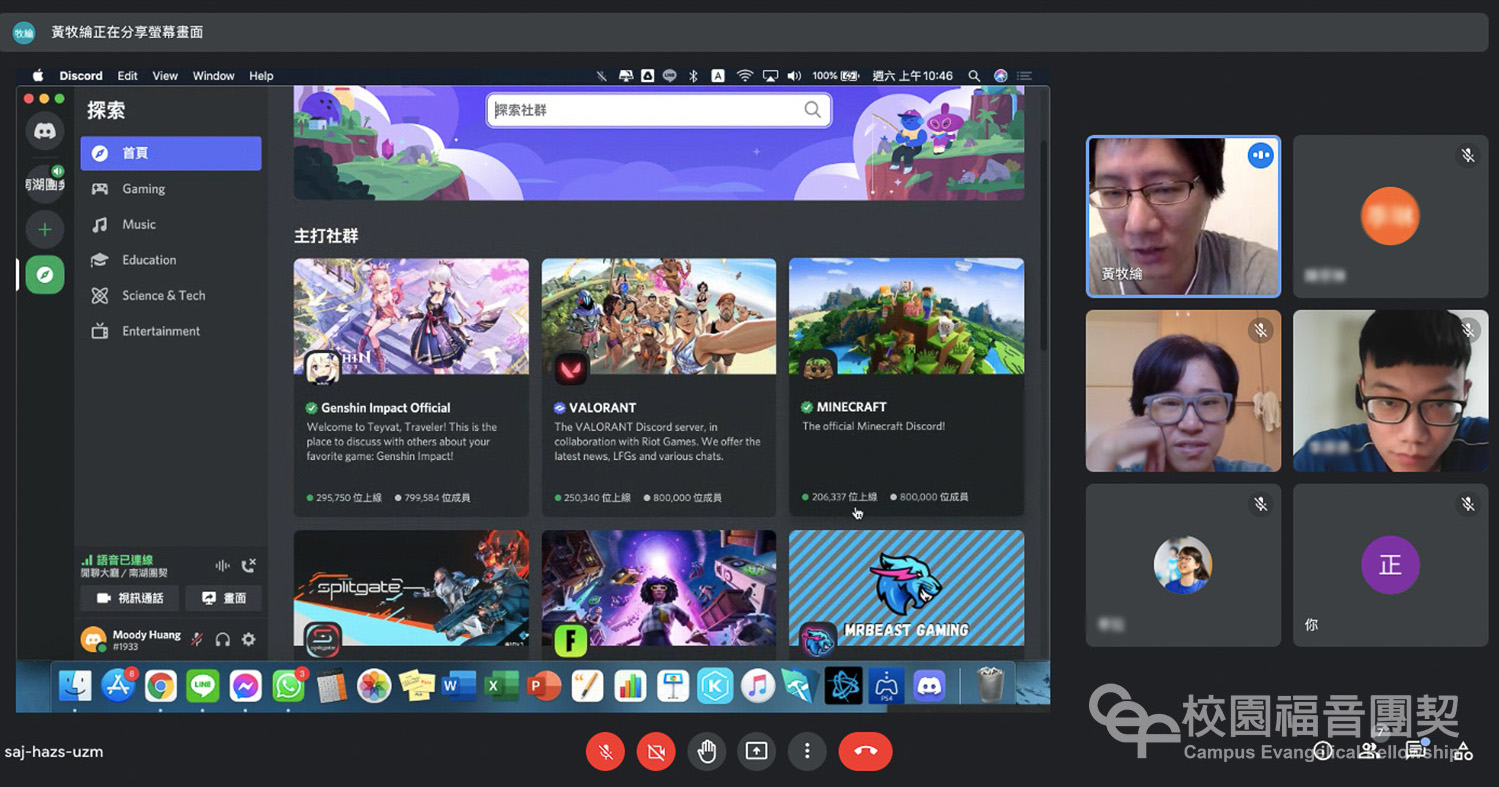Toggle Discord microphone mute beside Moody Huang
Image resolution: width=1499 pixels, height=787 pixels.
pos(198,639)
